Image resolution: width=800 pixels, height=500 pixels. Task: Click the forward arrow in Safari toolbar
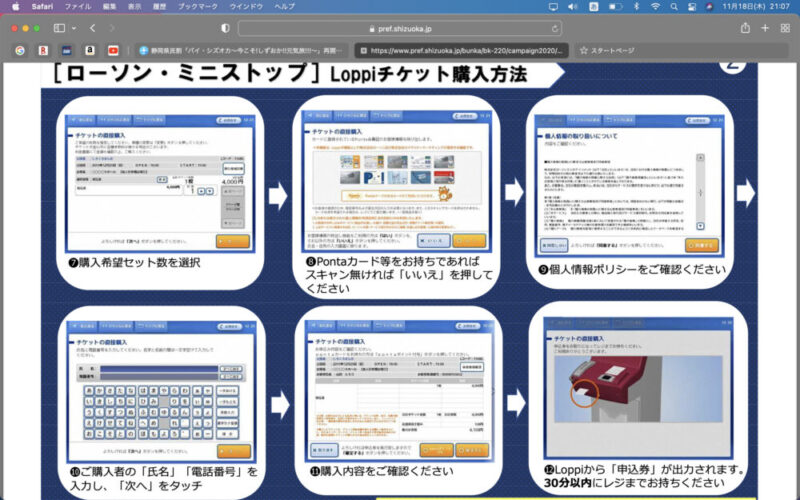pos(111,28)
